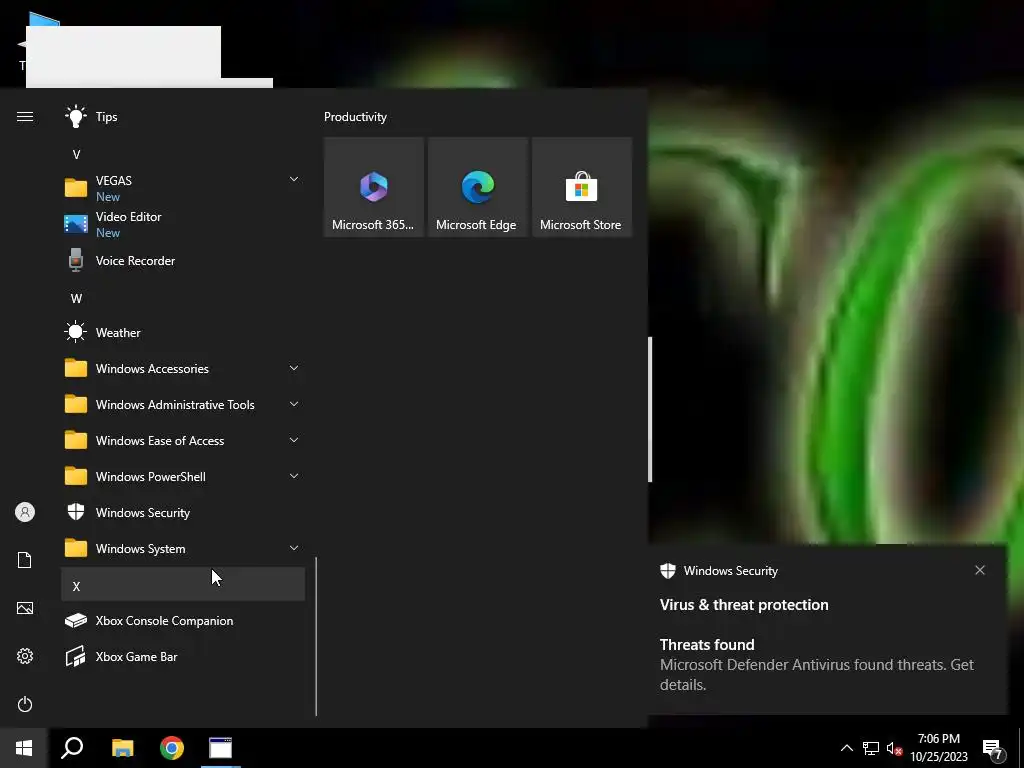Expand Start menu hamburger button
The height and width of the screenshot is (768, 1024).
25,117
